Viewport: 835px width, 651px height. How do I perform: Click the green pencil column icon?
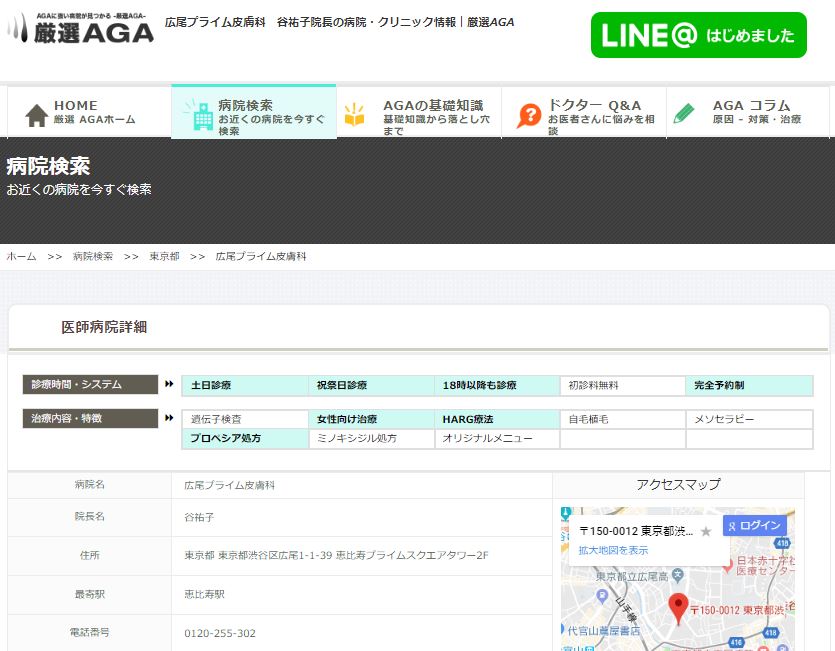684,113
